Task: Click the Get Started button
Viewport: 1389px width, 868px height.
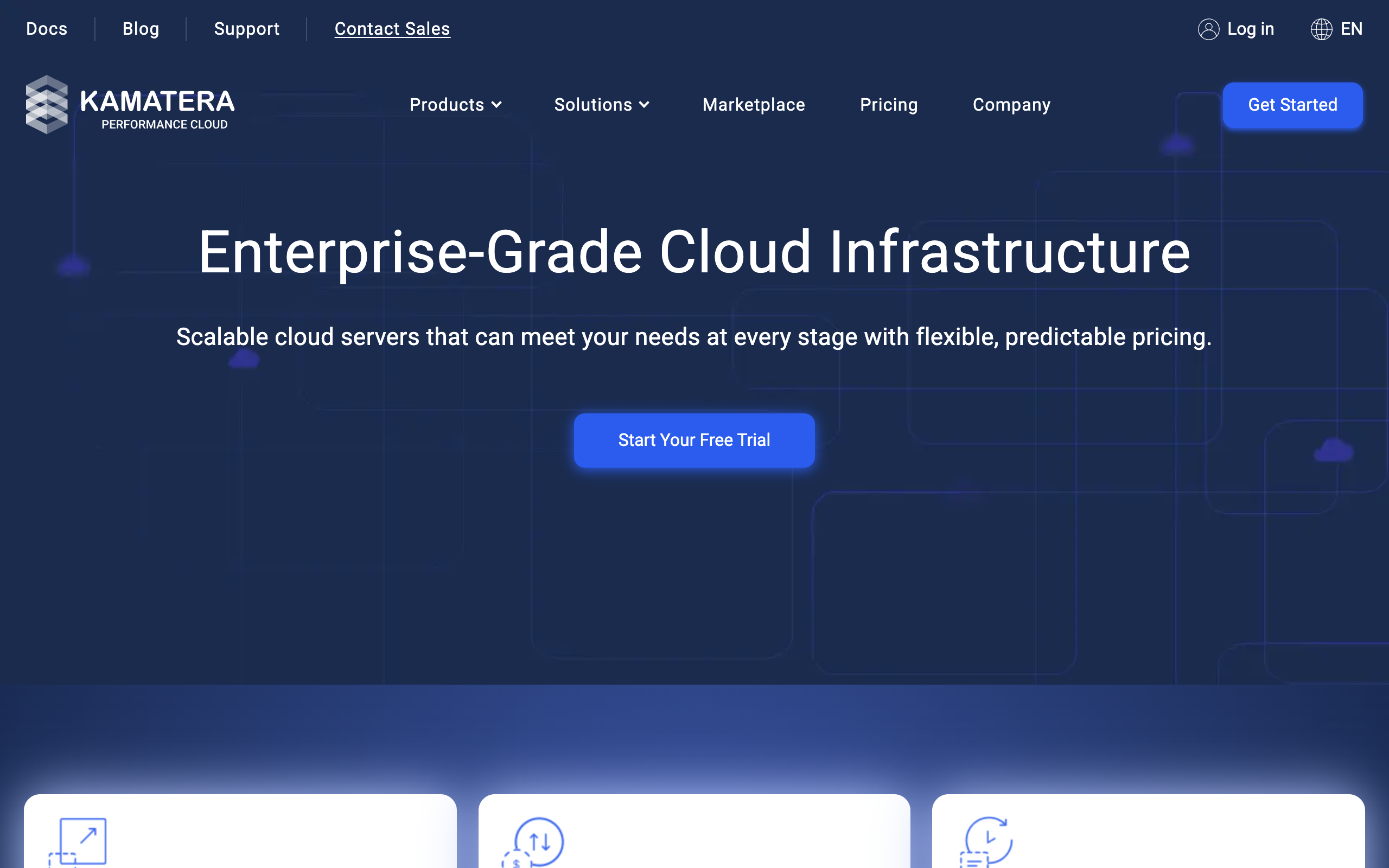Action: pos(1292,105)
